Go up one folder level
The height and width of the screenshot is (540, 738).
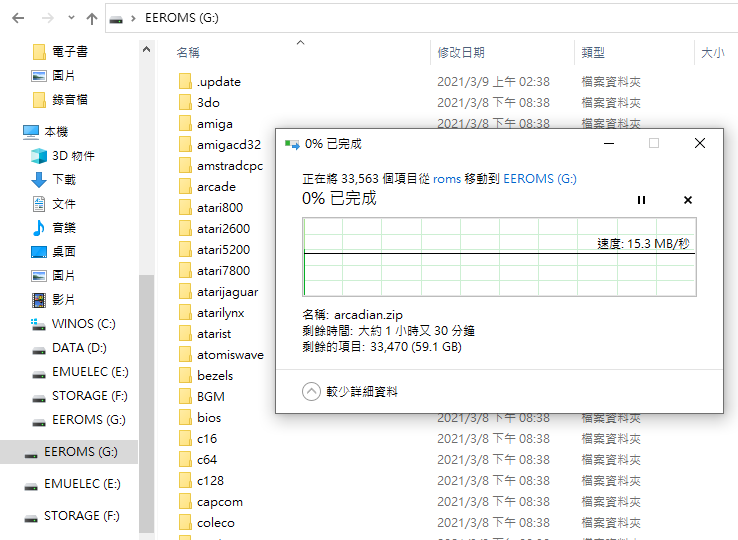pos(92,19)
